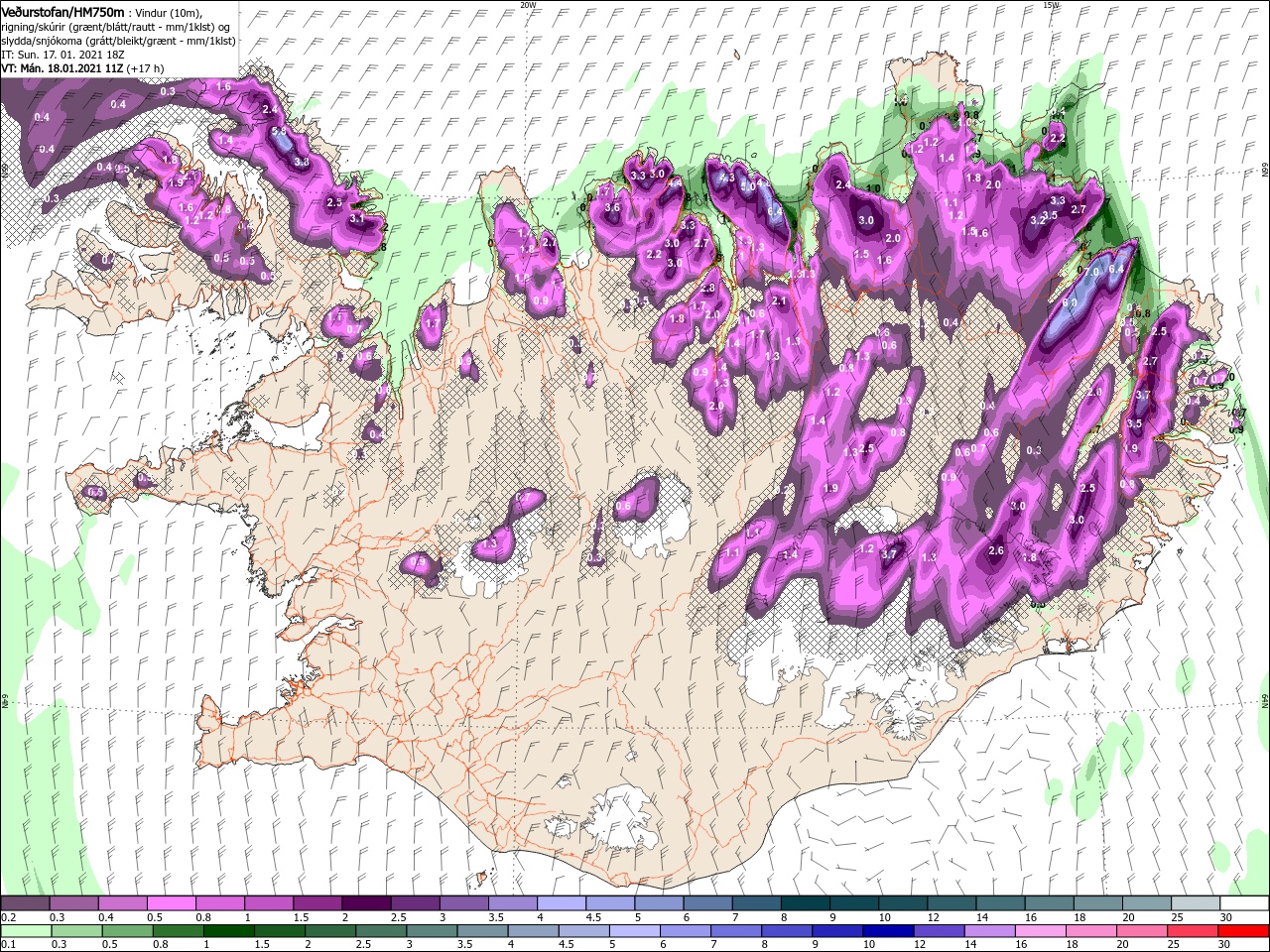Click the '12' label in the upper legend row

[x=934, y=917]
